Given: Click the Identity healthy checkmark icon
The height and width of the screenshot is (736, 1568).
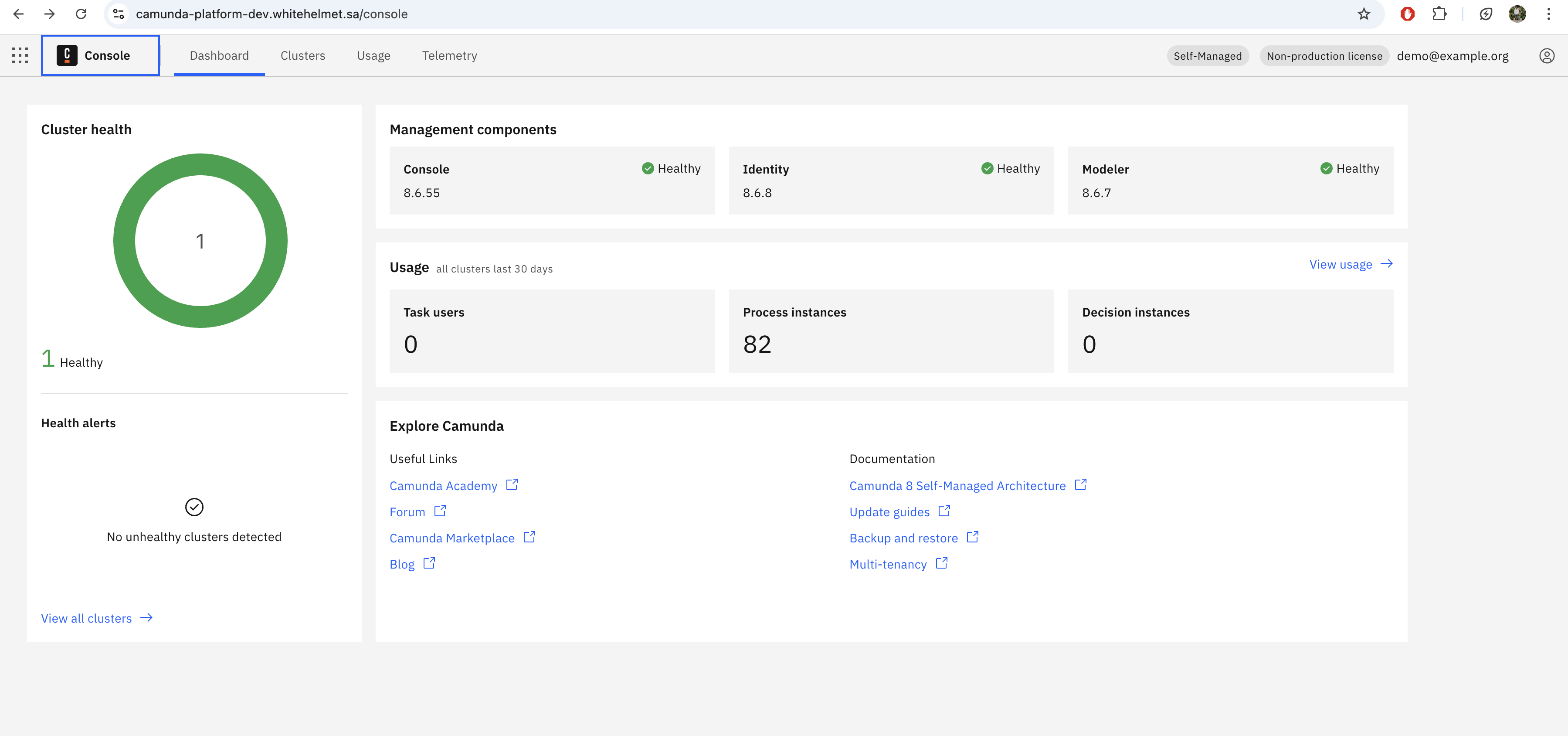Looking at the screenshot, I should tap(988, 169).
